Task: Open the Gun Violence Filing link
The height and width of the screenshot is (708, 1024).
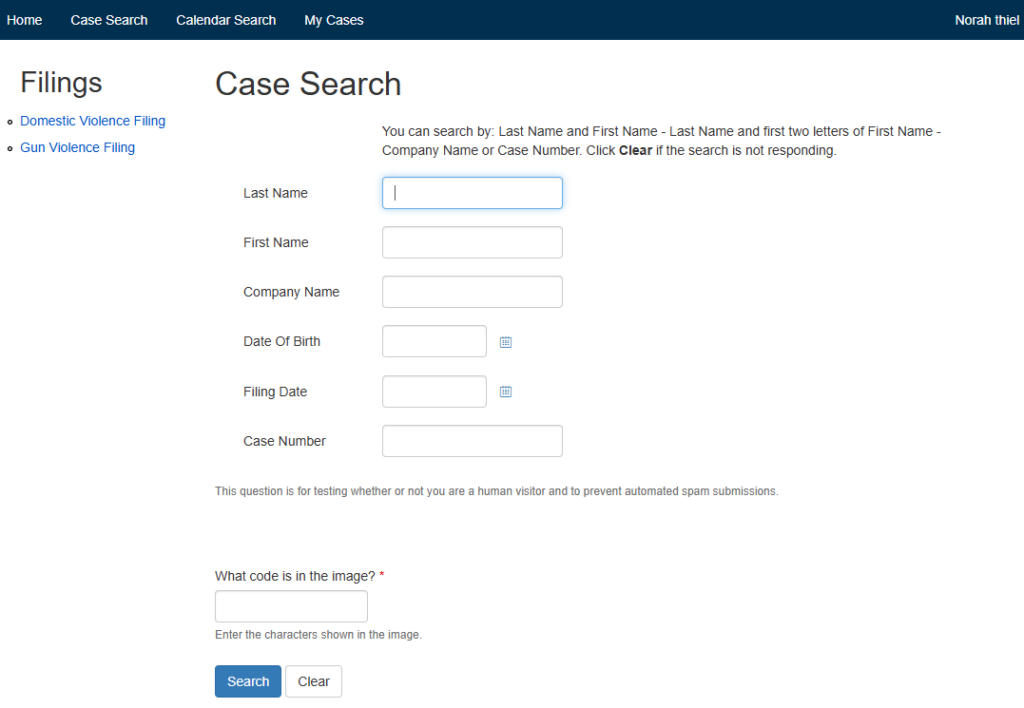Action: pyautogui.click(x=78, y=148)
